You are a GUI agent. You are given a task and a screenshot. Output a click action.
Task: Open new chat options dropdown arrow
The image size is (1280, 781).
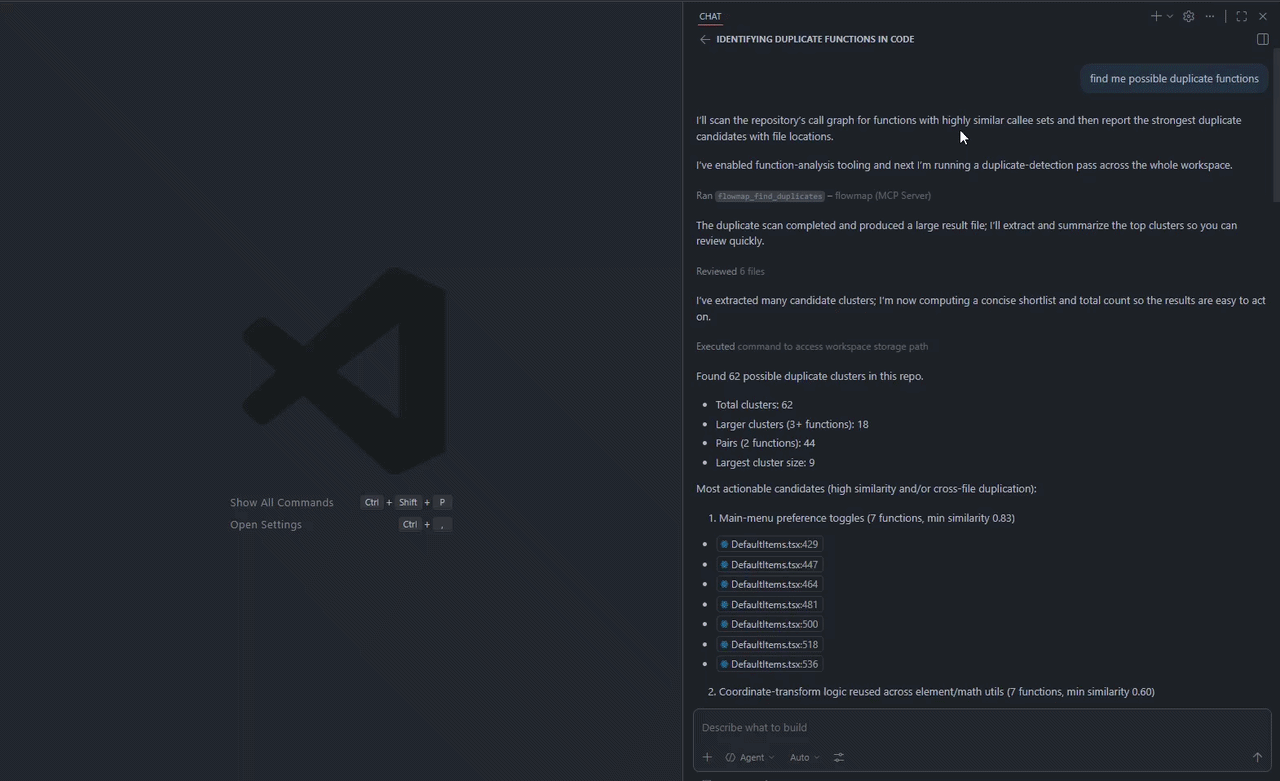(1169, 16)
